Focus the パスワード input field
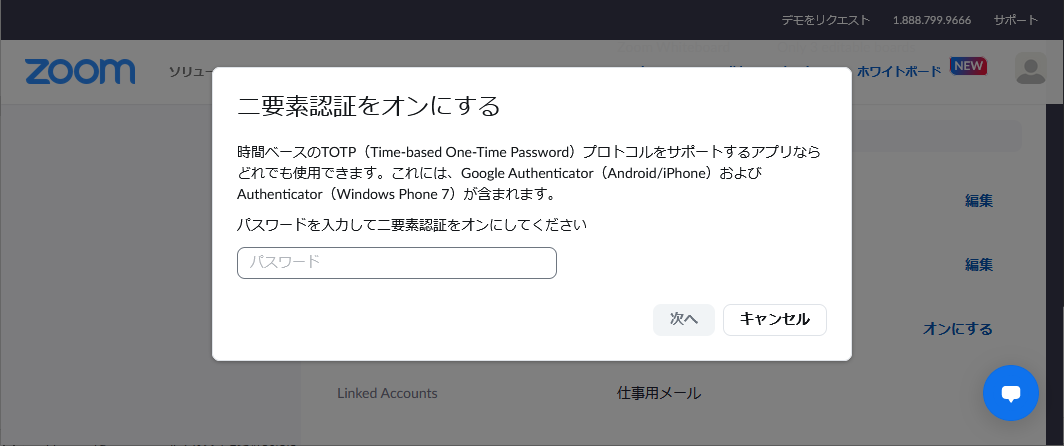 point(397,263)
